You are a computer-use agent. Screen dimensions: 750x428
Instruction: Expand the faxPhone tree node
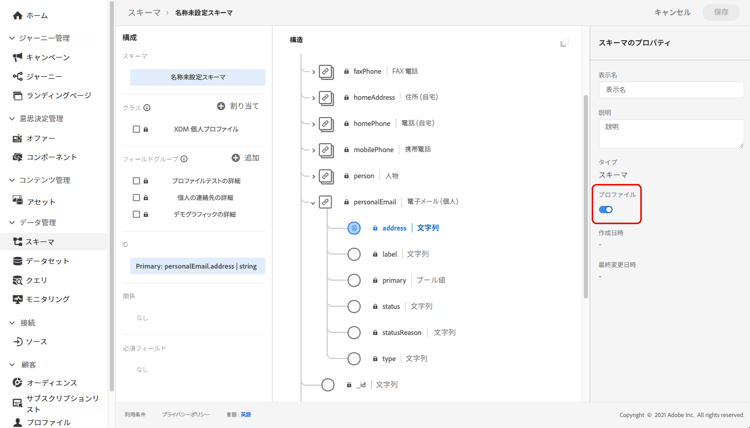tap(313, 72)
